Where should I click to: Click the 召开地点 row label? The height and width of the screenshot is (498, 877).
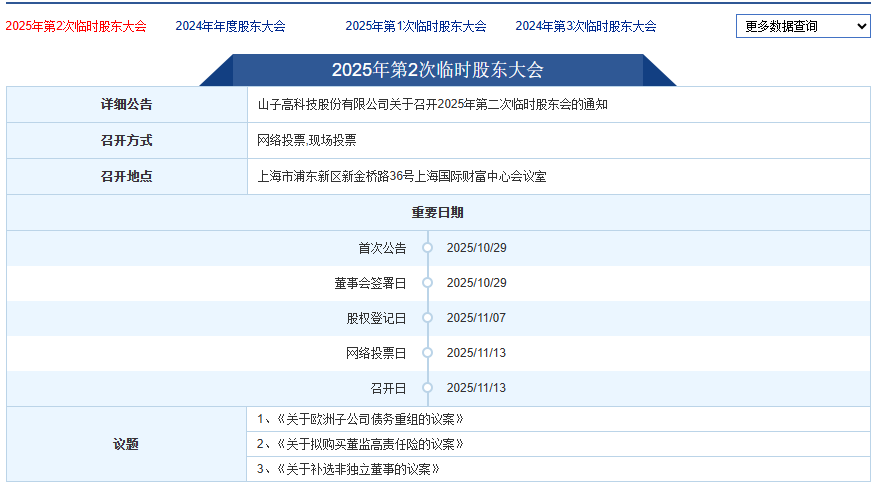click(126, 177)
